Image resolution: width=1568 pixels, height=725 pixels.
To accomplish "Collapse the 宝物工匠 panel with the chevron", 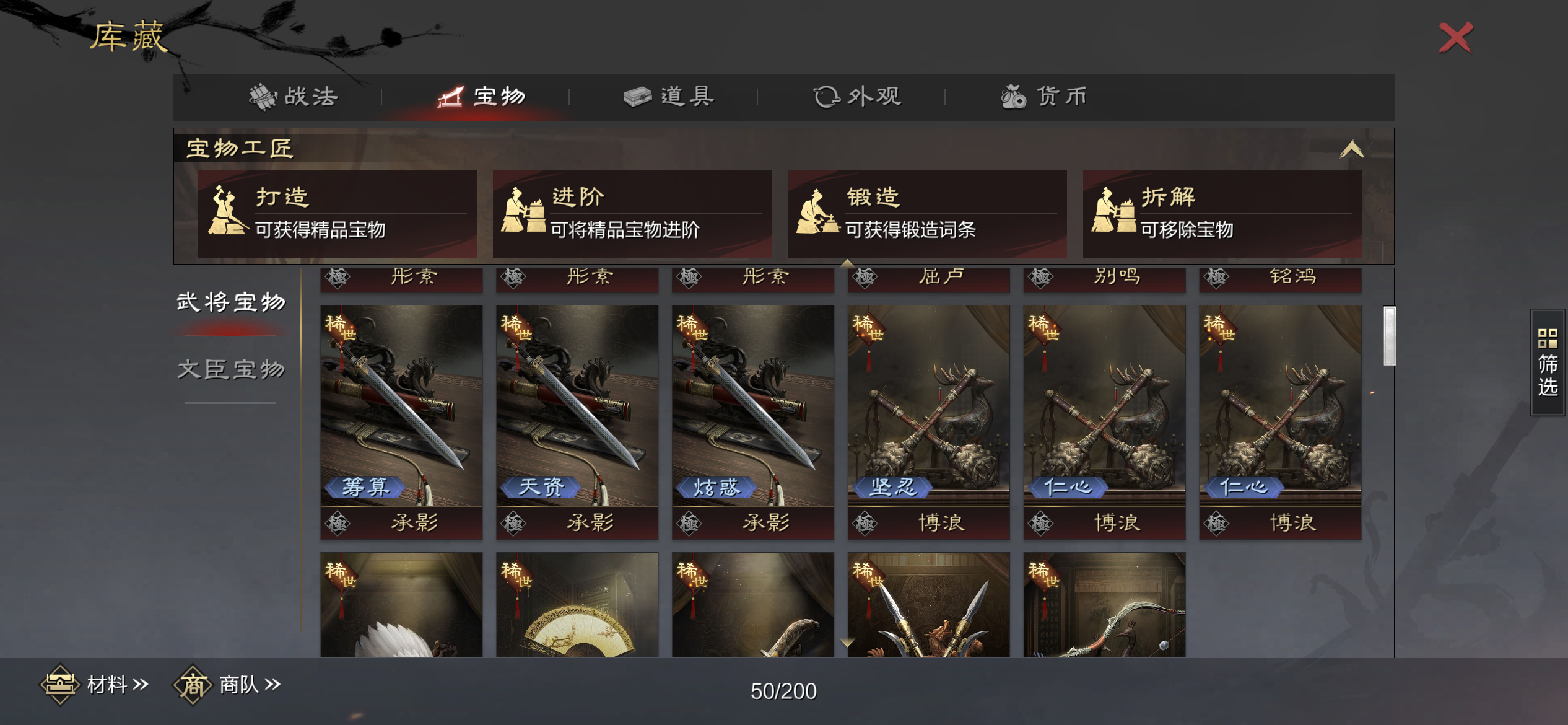I will tap(1351, 149).
